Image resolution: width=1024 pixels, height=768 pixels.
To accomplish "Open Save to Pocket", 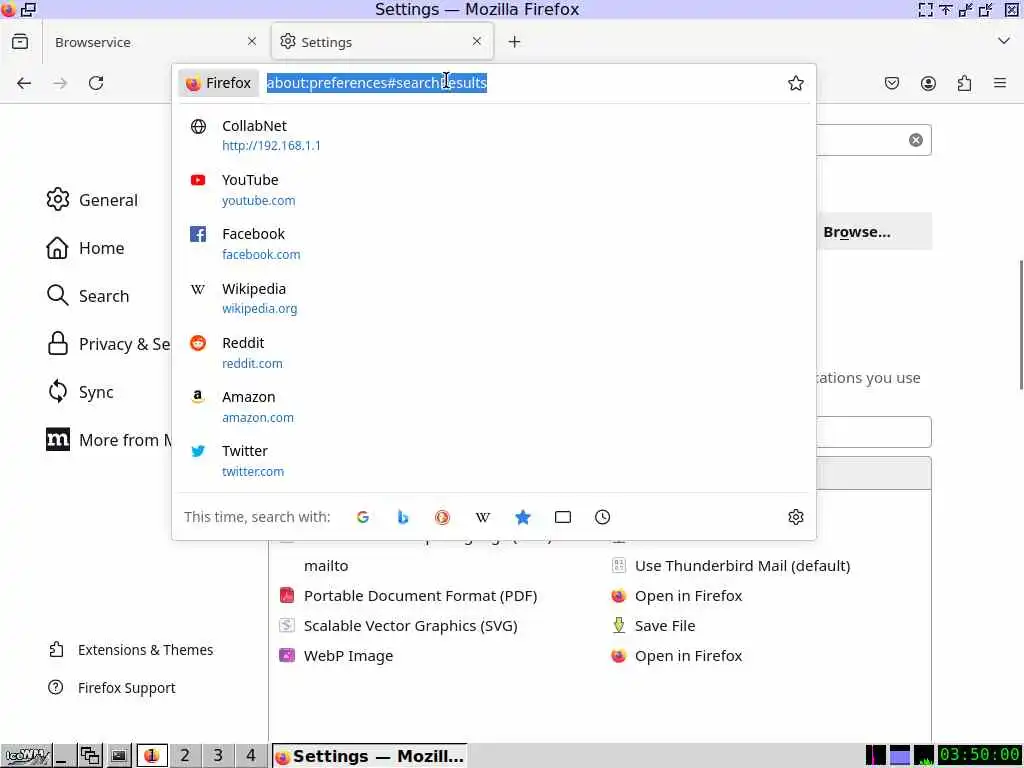I will pyautogui.click(x=892, y=83).
